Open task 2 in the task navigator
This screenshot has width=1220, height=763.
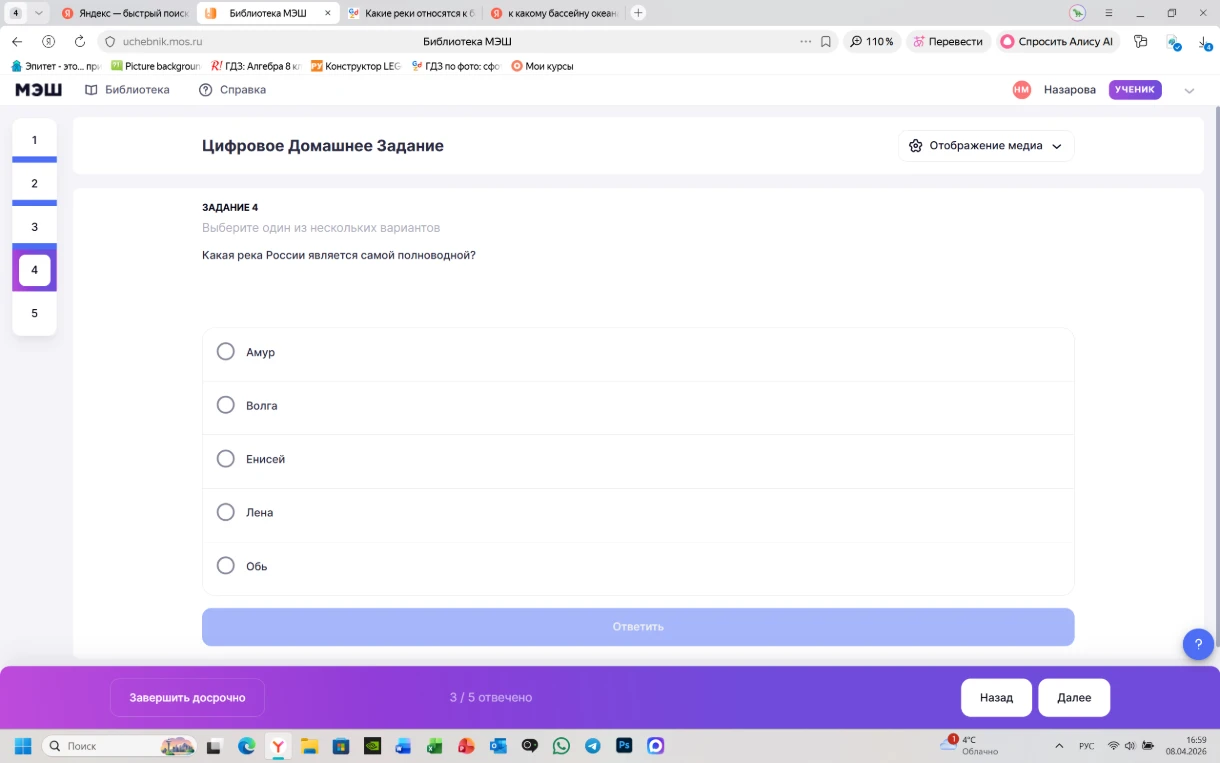click(x=34, y=183)
